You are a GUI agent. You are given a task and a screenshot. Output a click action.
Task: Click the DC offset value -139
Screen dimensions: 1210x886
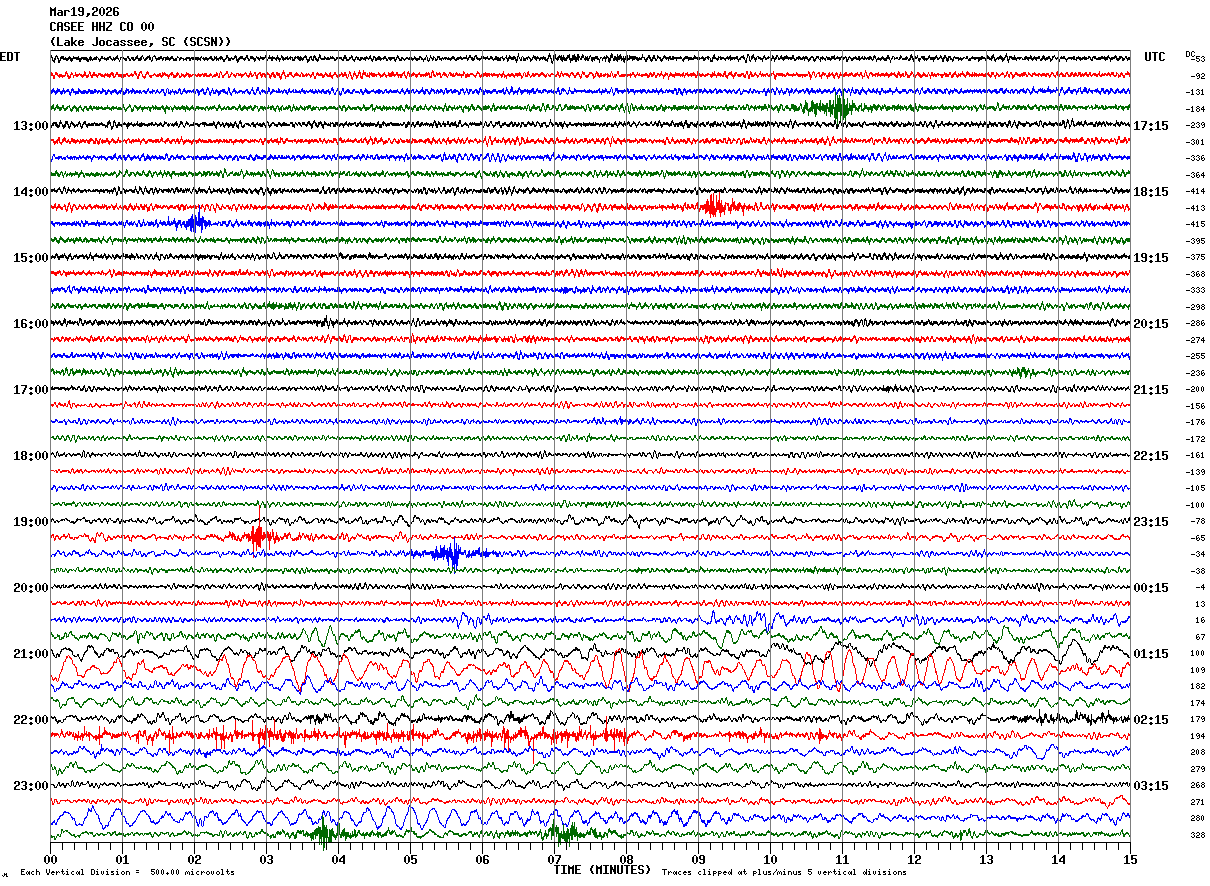[1195, 472]
